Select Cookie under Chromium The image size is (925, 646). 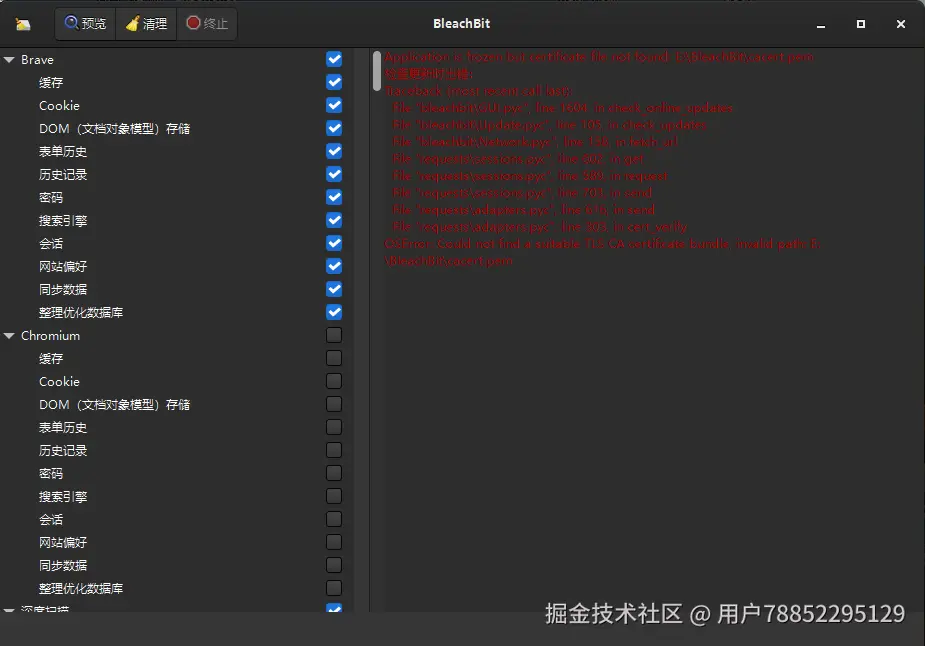59,382
